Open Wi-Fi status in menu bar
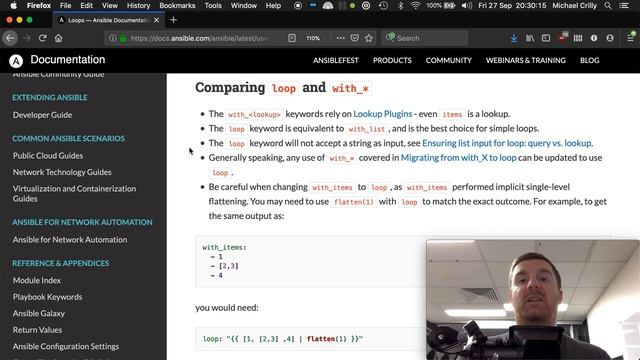The width and height of the screenshot is (640, 360). point(416,6)
